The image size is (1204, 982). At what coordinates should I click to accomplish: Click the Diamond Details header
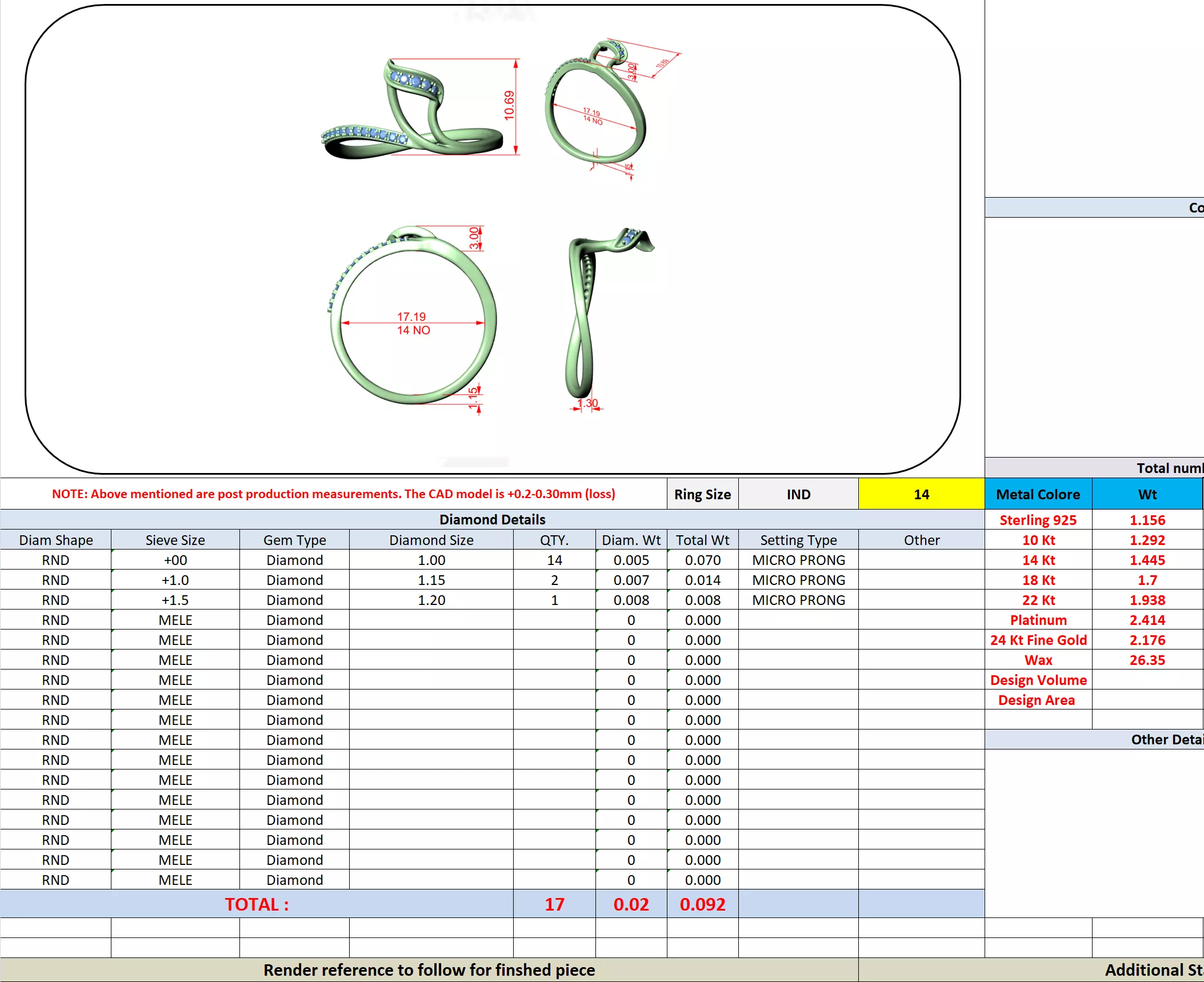point(491,519)
